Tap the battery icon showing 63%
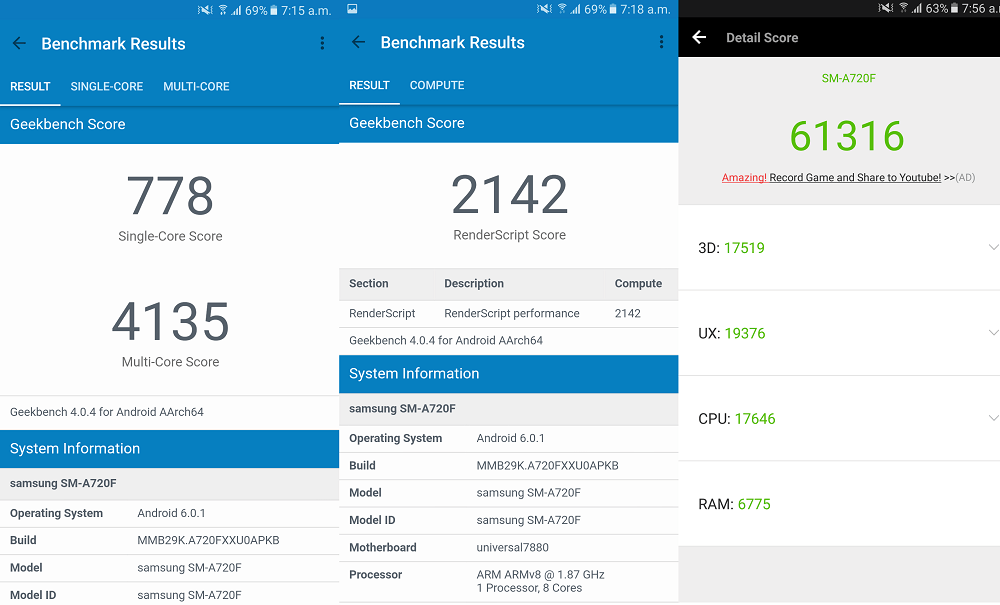 tap(954, 8)
